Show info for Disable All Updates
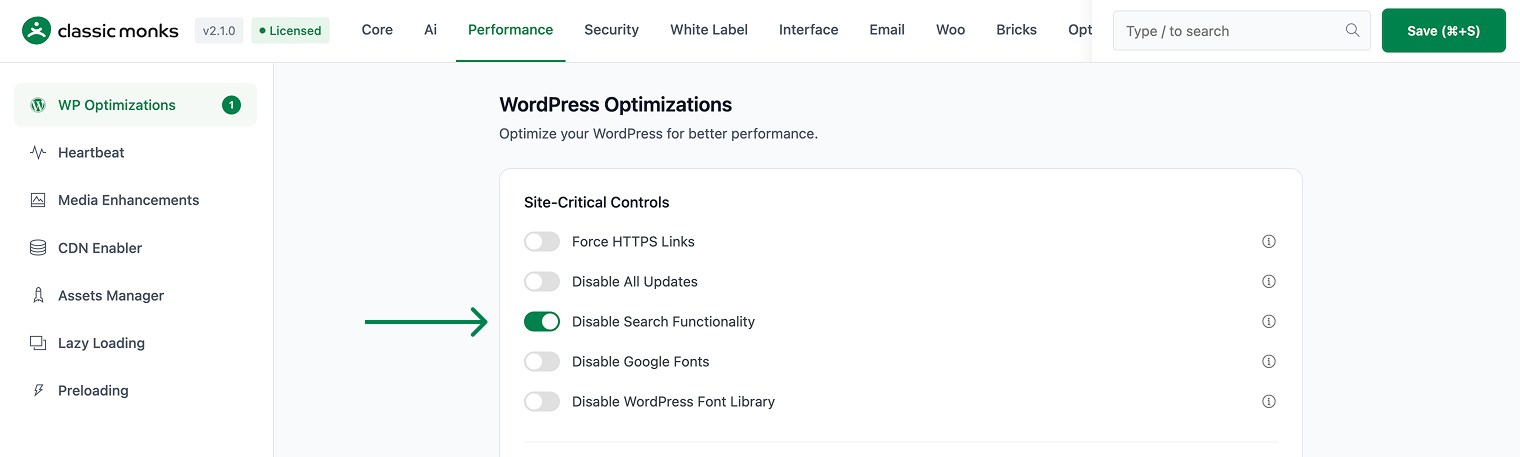Screen dimensions: 1520x457 click(1269, 282)
